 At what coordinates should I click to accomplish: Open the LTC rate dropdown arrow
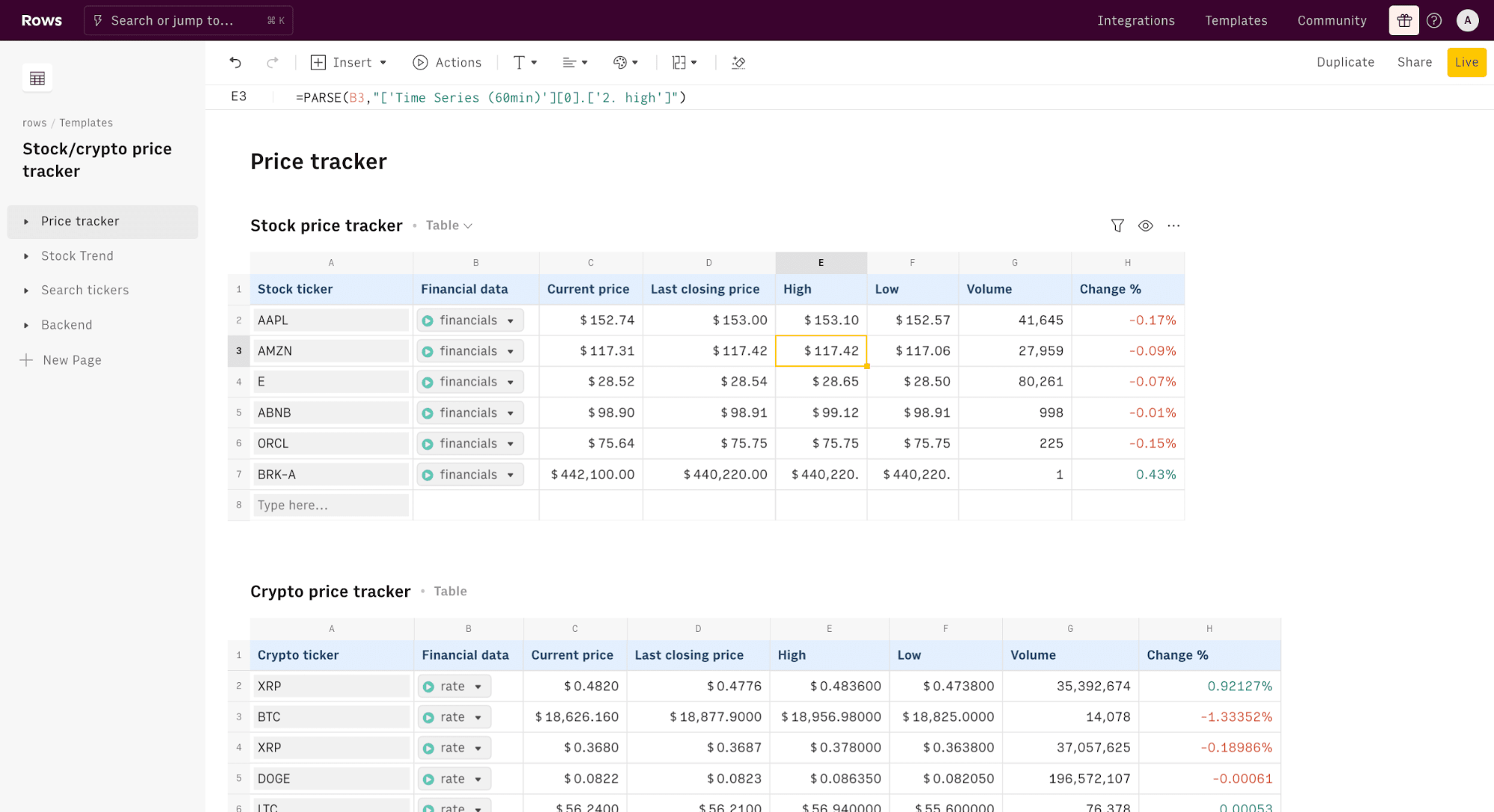tap(478, 808)
